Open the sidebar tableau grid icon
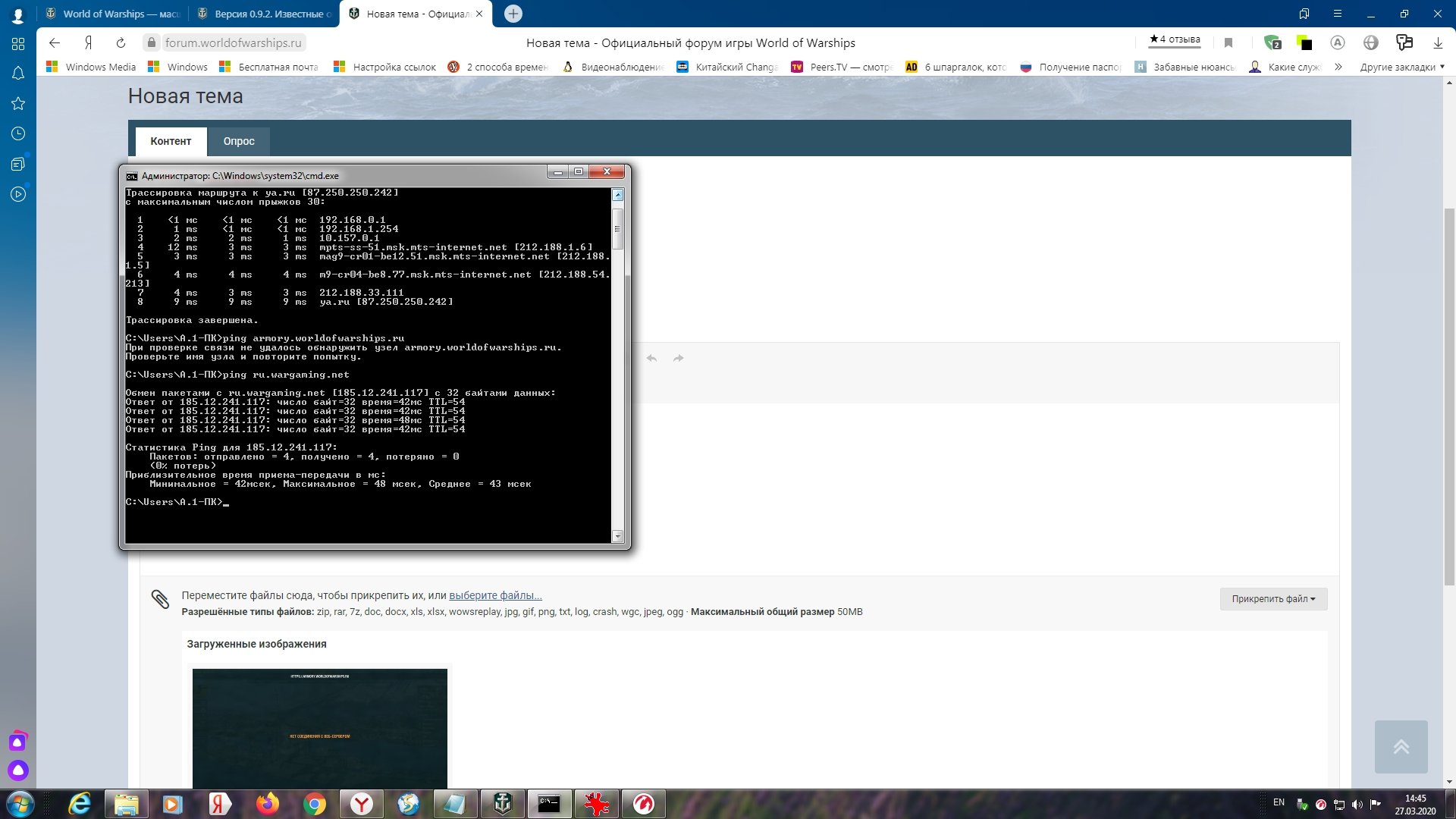 (18, 44)
